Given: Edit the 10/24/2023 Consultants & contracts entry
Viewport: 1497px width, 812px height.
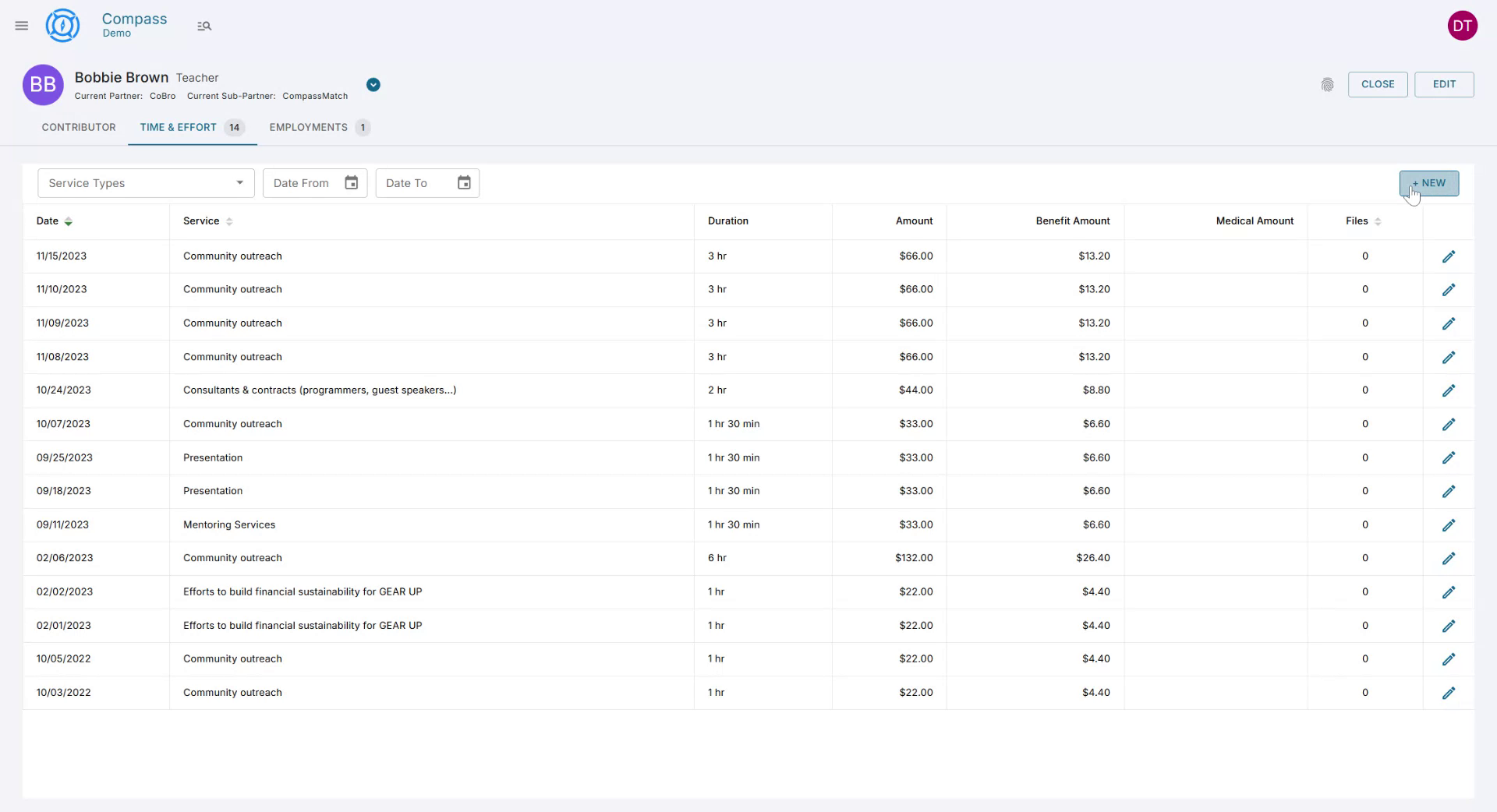Looking at the screenshot, I should pos(1449,390).
